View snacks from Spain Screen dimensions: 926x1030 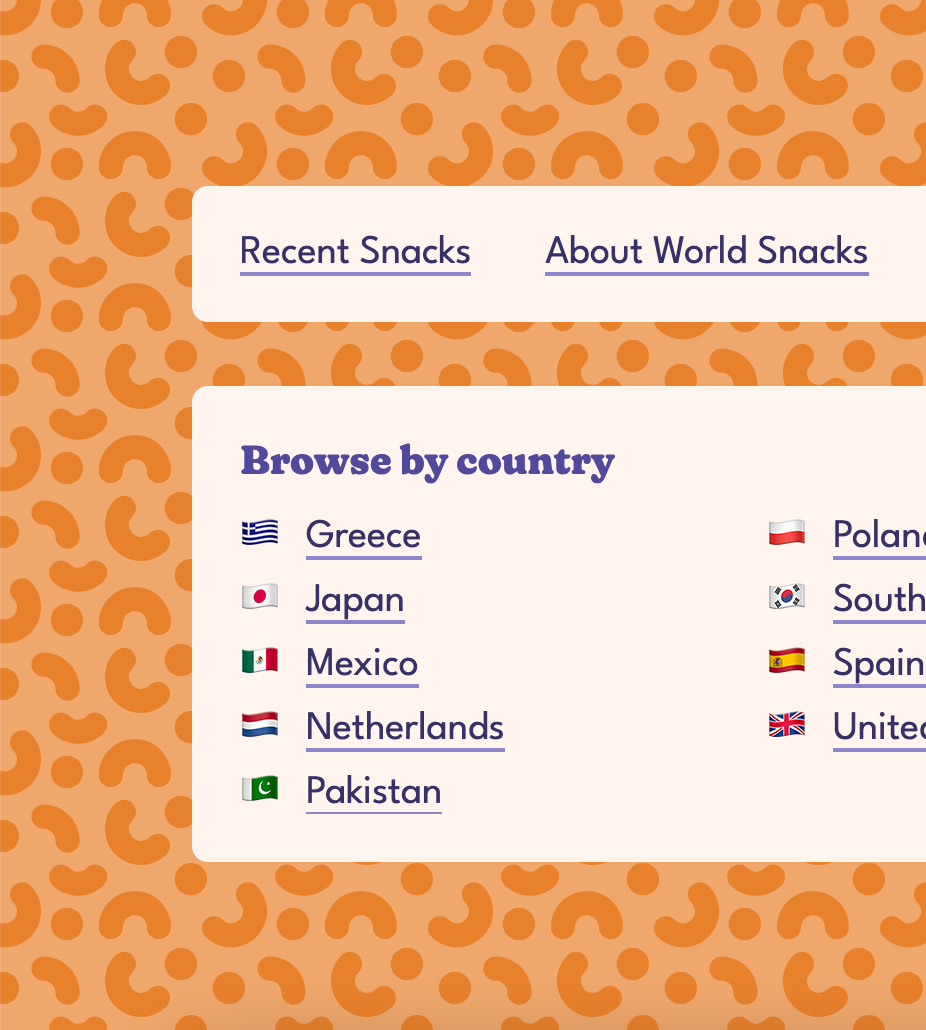coord(878,663)
